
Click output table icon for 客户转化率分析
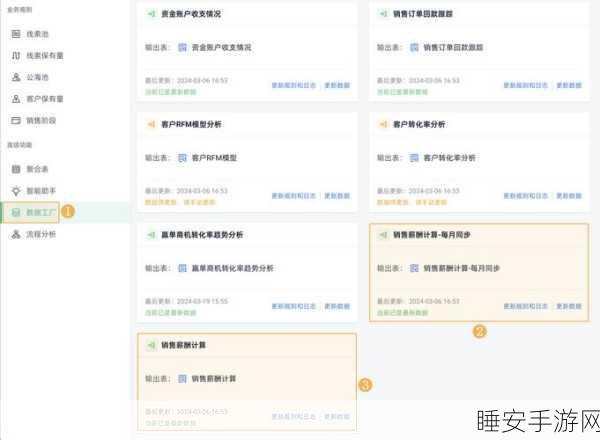click(x=414, y=158)
